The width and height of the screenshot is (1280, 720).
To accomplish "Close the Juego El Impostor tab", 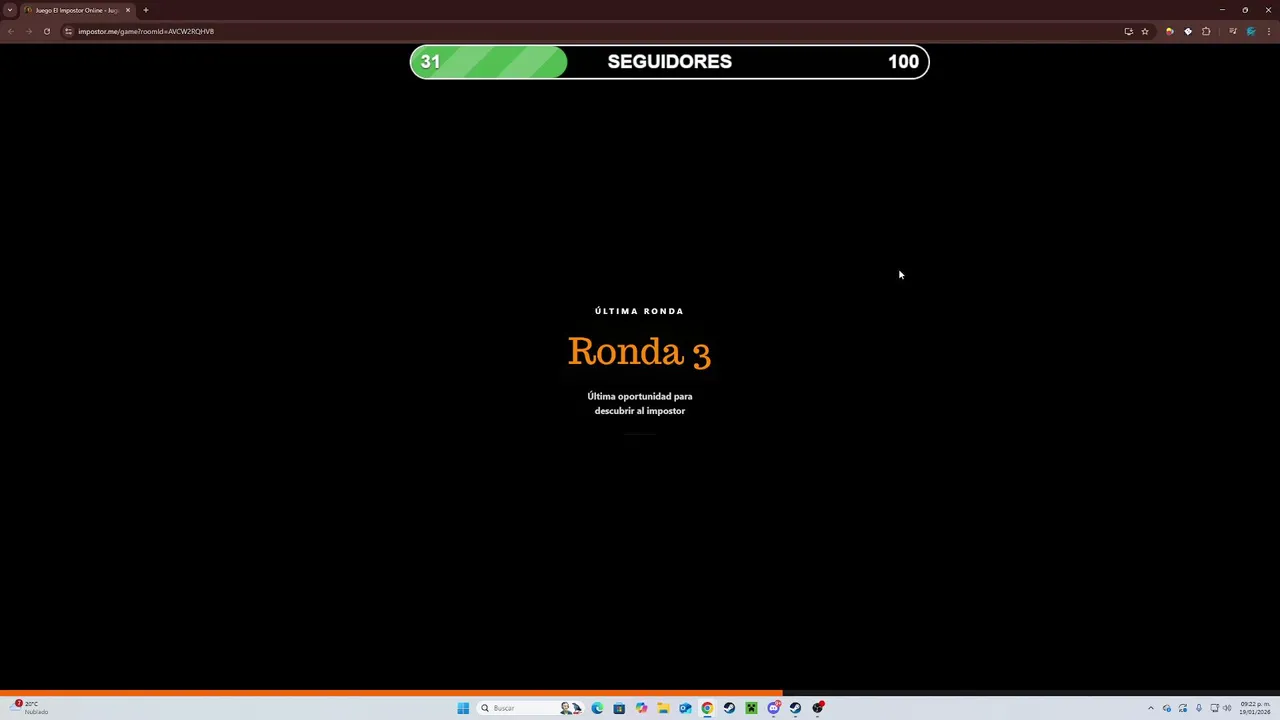I will (128, 10).
